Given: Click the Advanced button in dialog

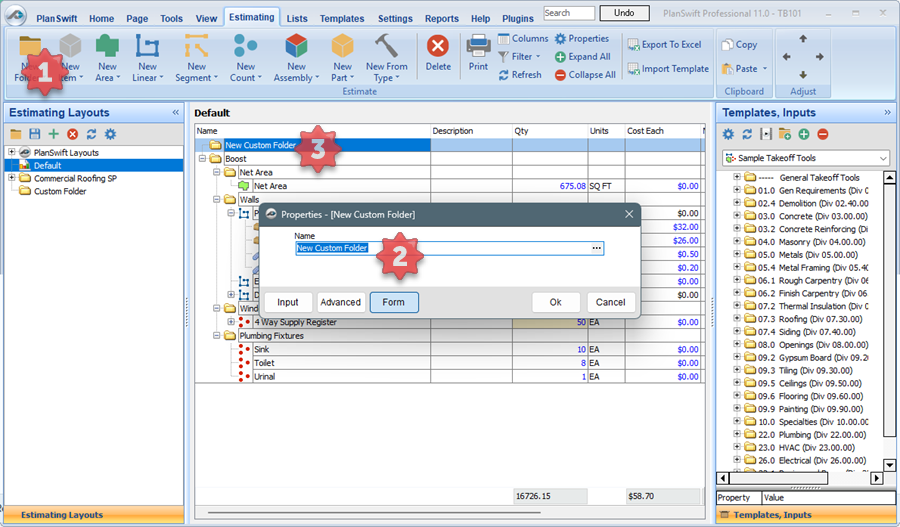Looking at the screenshot, I should tap(340, 302).
